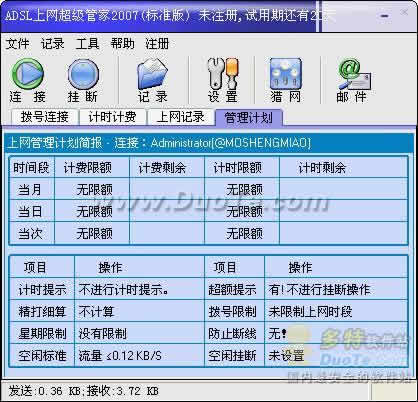
Task: Click the 没有限制 value
Action: [x=103, y=334]
